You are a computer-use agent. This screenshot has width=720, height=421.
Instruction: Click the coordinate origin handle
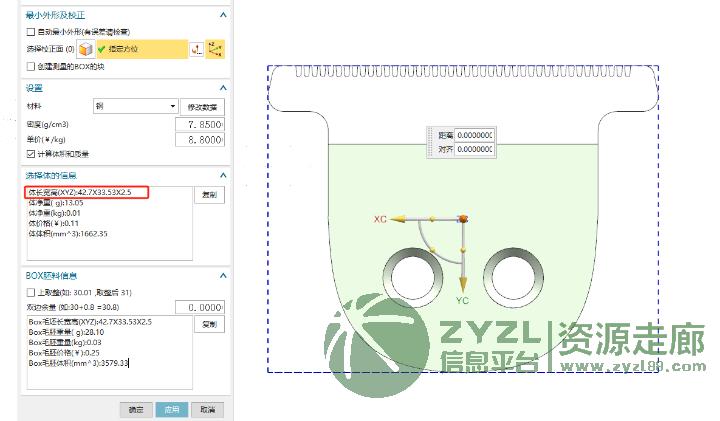pyautogui.click(x=463, y=217)
